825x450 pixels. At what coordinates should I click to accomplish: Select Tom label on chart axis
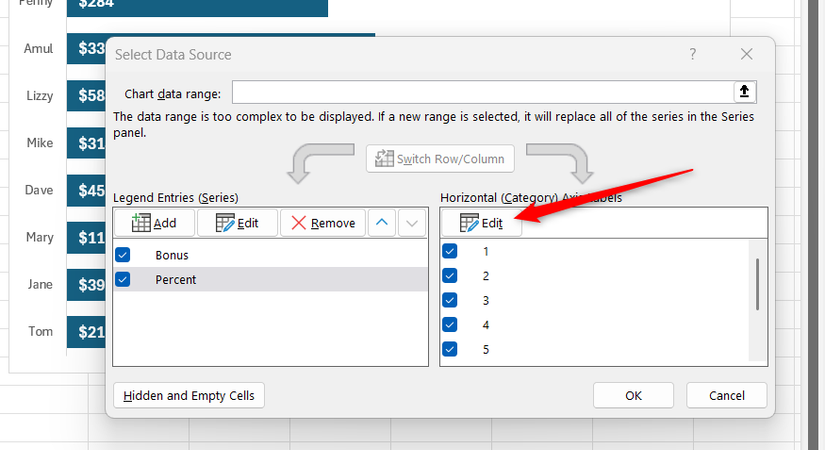pos(41,332)
